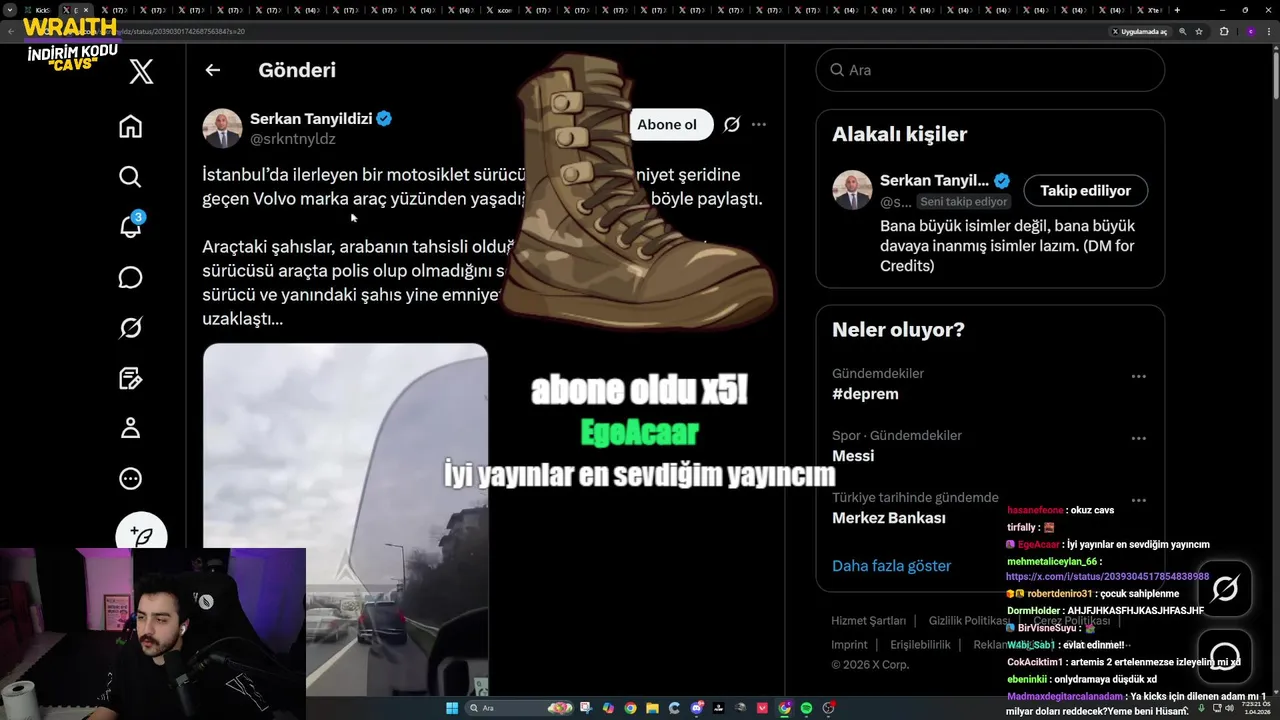Click the Abone ol subscribe button

(667, 125)
